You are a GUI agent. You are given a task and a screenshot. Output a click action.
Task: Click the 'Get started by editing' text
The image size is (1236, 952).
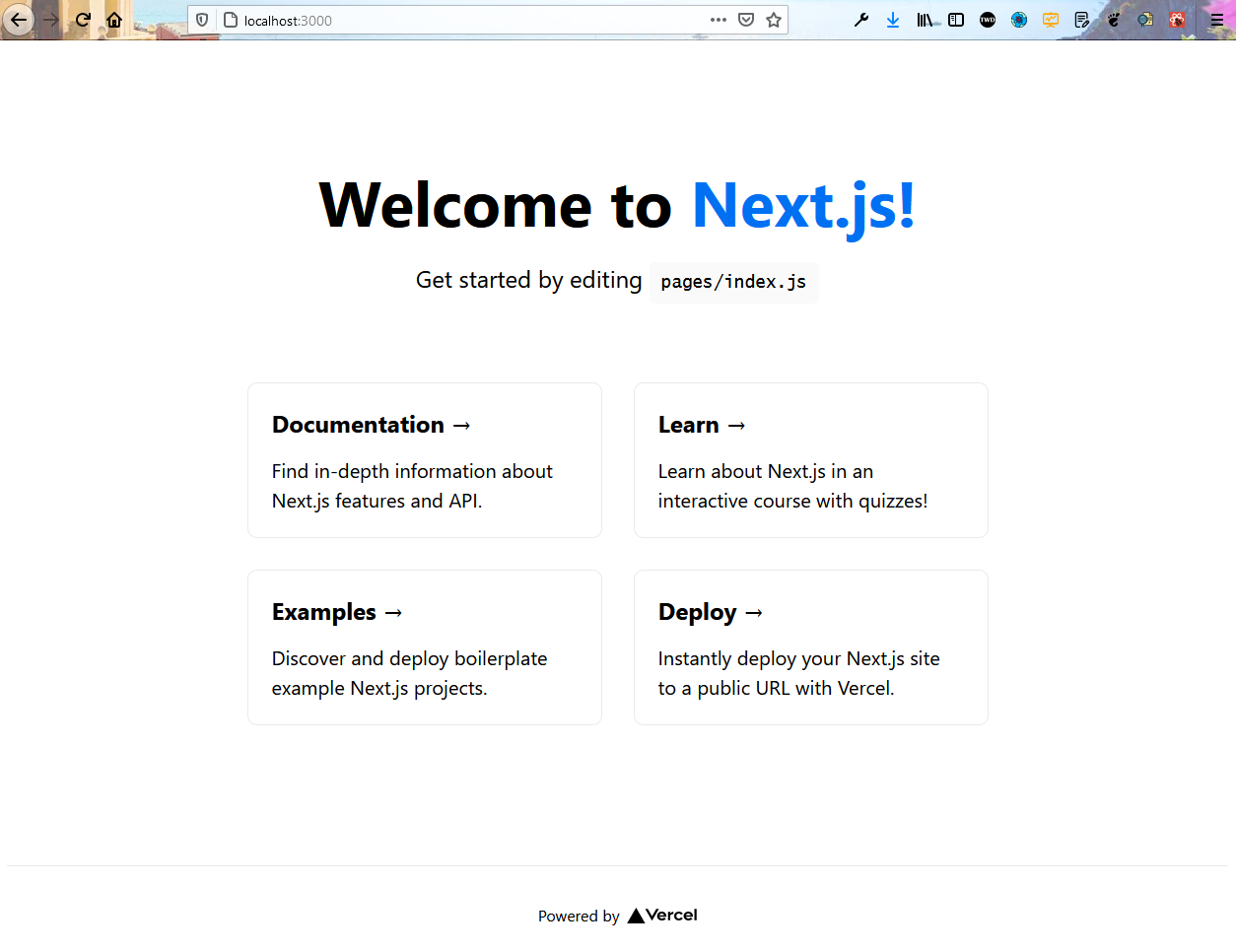click(x=528, y=280)
